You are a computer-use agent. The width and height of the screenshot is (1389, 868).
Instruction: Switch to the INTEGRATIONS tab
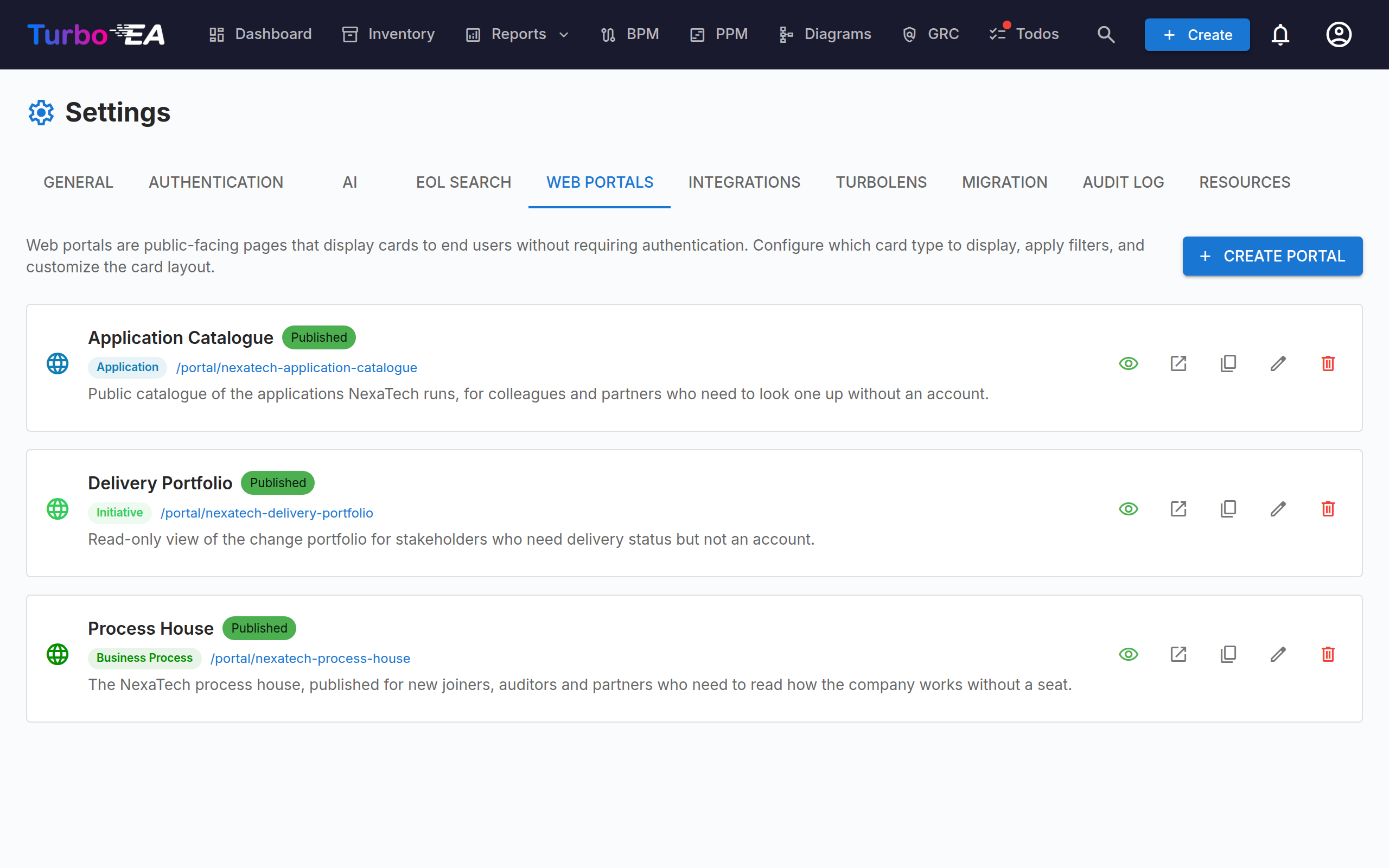[x=744, y=183]
